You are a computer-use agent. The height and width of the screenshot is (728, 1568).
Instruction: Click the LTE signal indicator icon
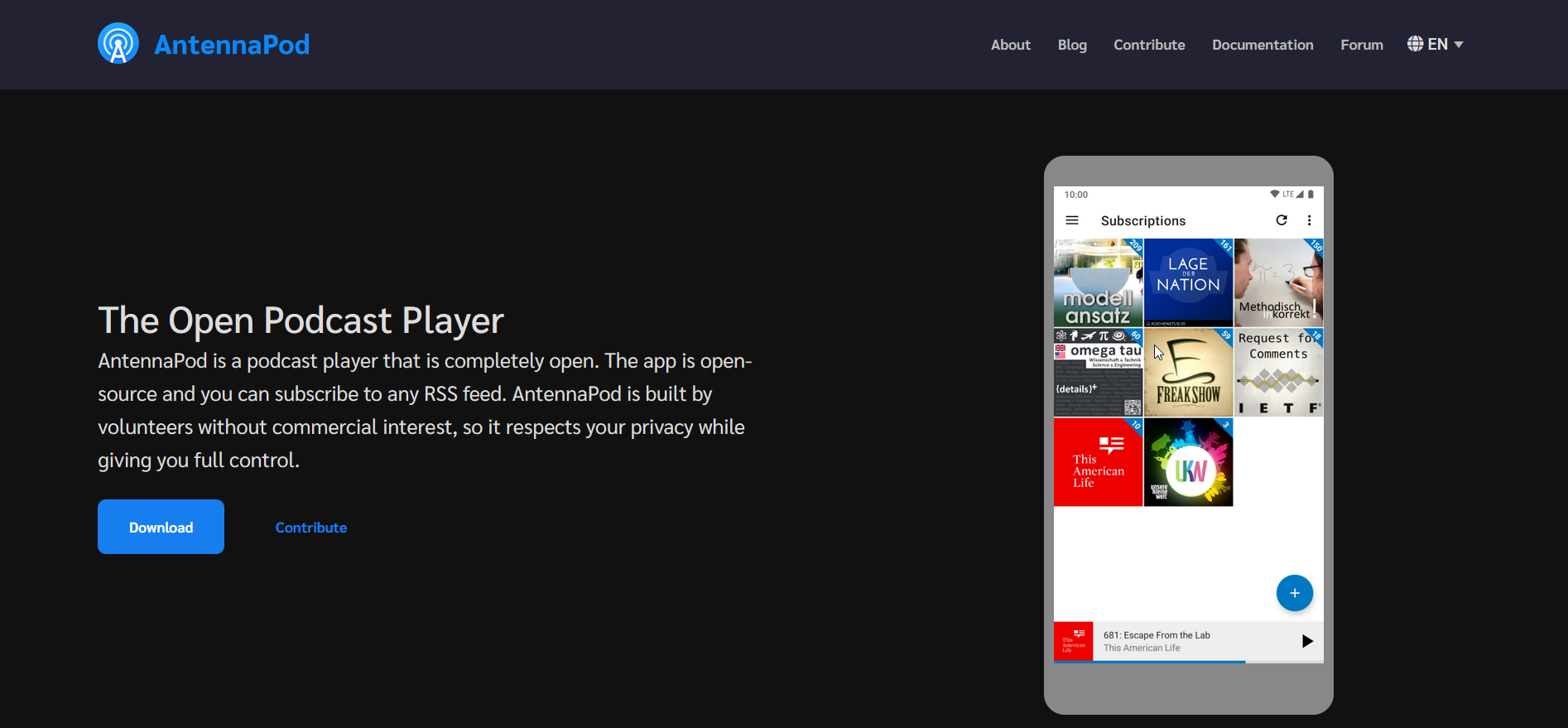coord(1293,195)
